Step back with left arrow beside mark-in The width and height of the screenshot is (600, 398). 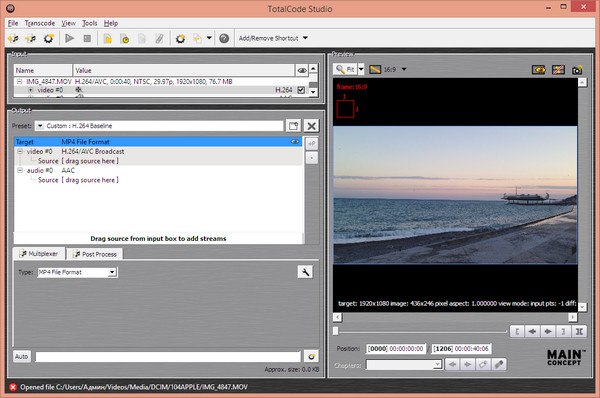pyautogui.click(x=532, y=331)
